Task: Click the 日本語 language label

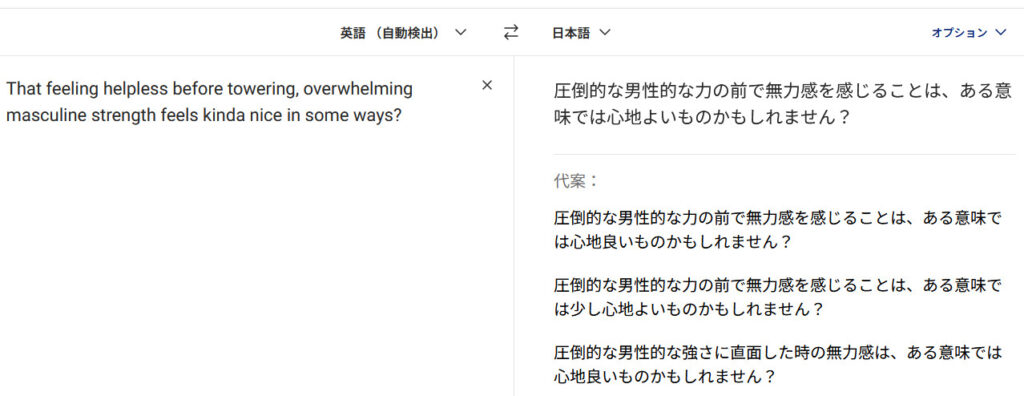Action: pyautogui.click(x=571, y=33)
